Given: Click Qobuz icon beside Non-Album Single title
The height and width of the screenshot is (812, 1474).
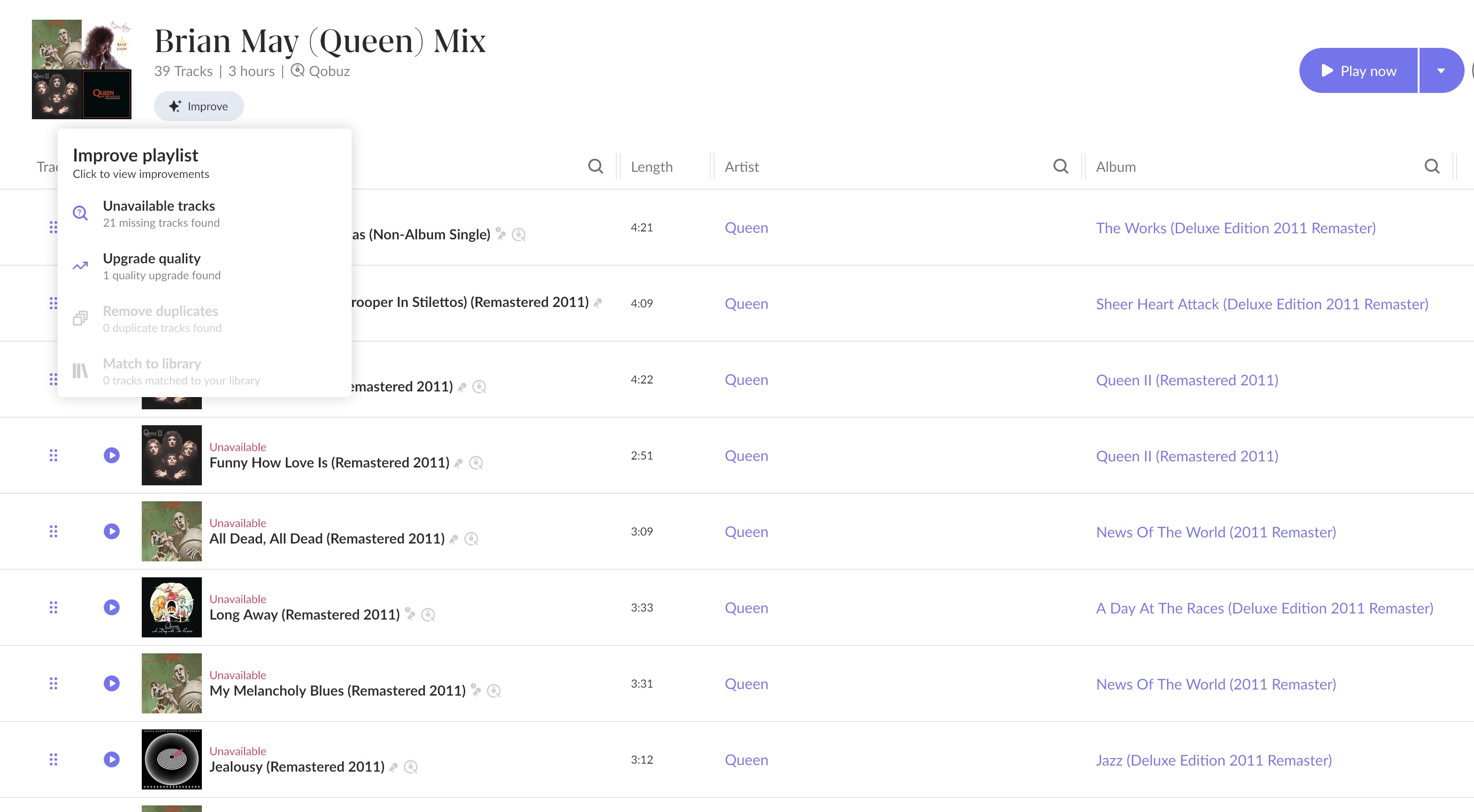Looking at the screenshot, I should click(519, 235).
